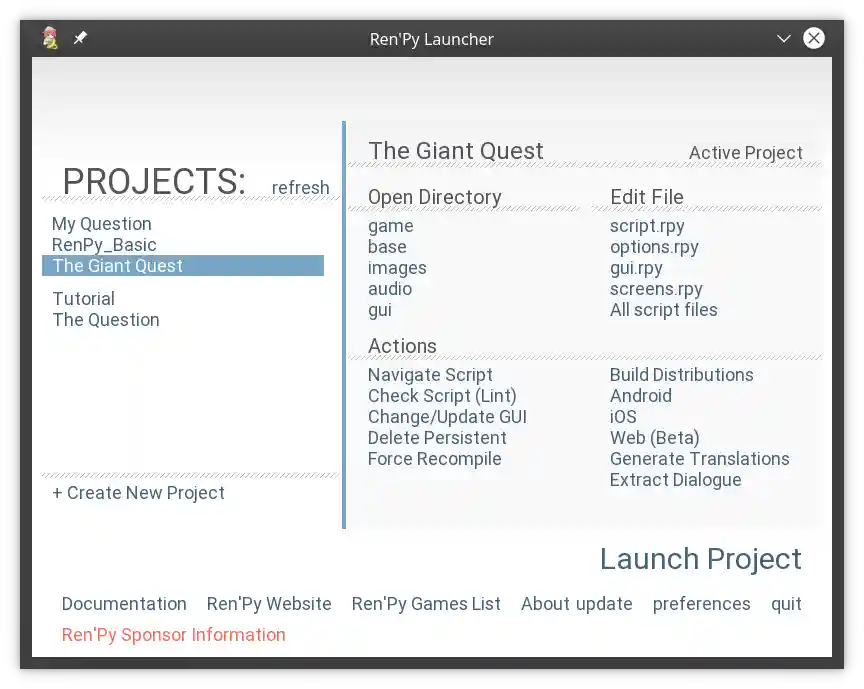The height and width of the screenshot is (689, 864).
Task: Edit the options.rpy file
Action: 654,246
